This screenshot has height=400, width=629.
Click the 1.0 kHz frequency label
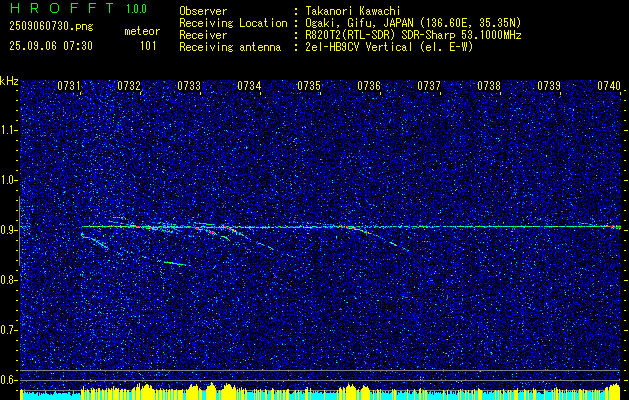[x=8, y=180]
